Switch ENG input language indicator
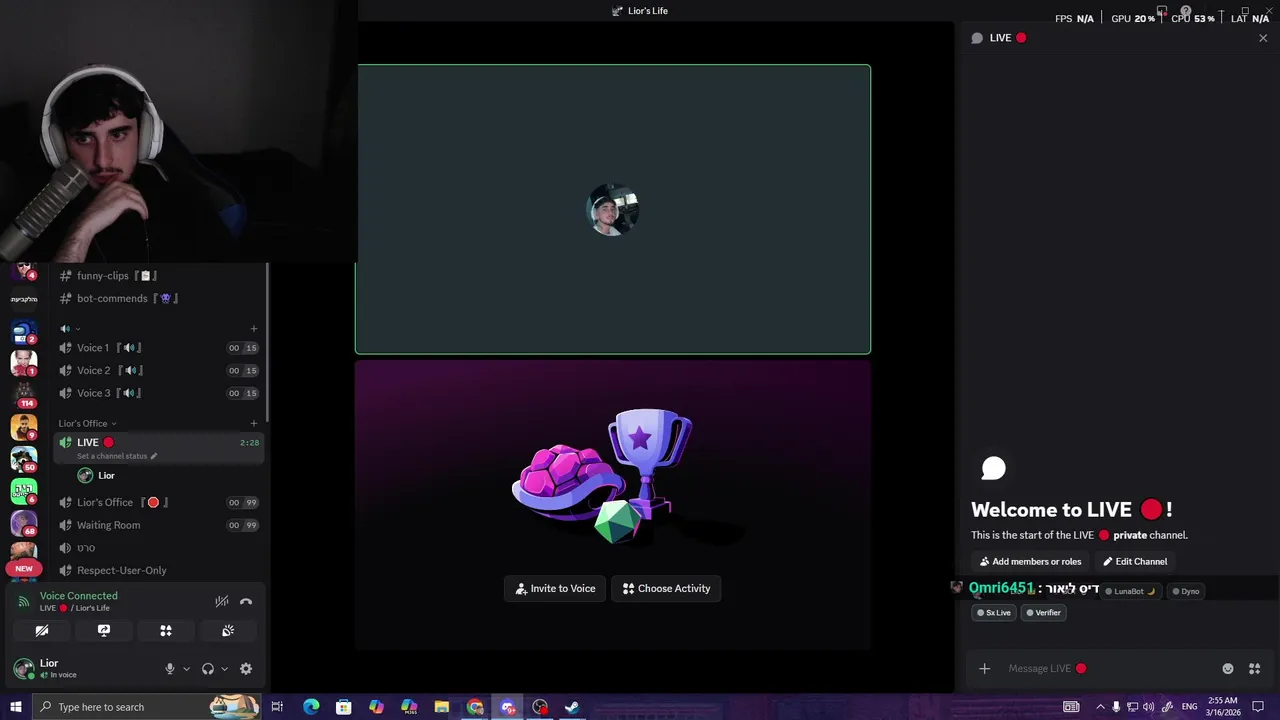The height and width of the screenshot is (720, 1280). (x=1190, y=707)
